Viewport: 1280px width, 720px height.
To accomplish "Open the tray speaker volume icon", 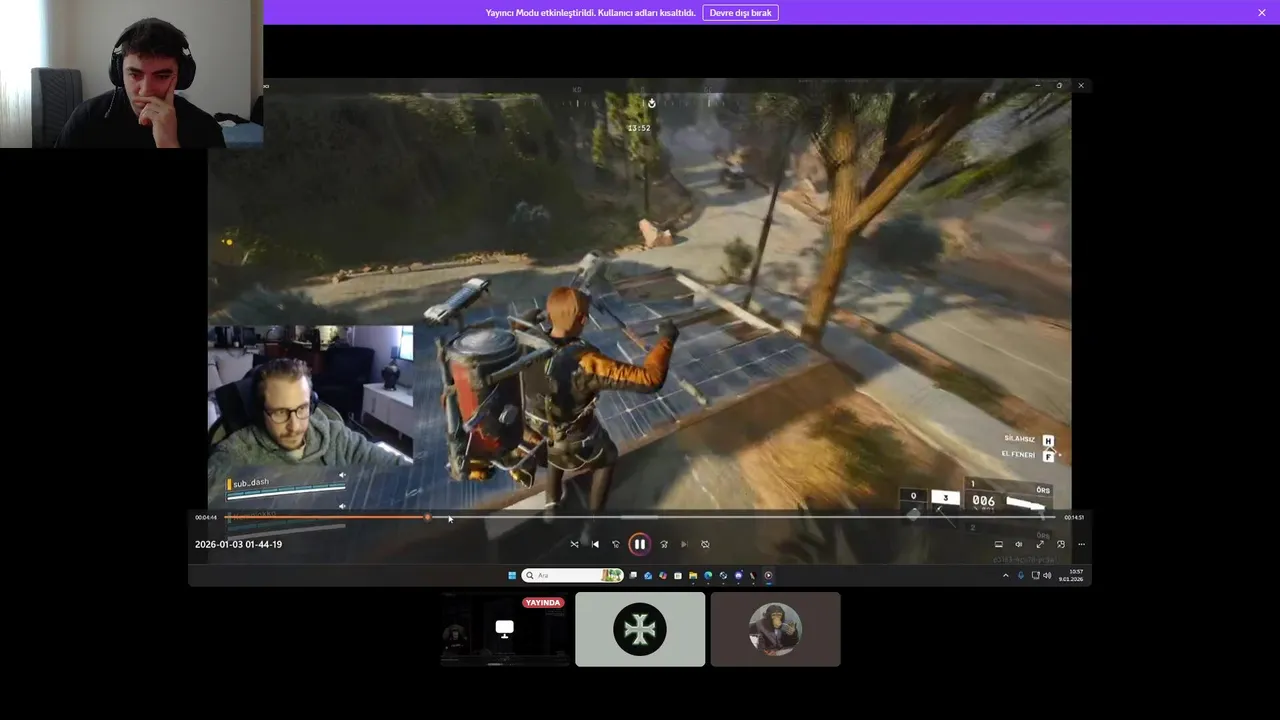I will click(x=1047, y=575).
